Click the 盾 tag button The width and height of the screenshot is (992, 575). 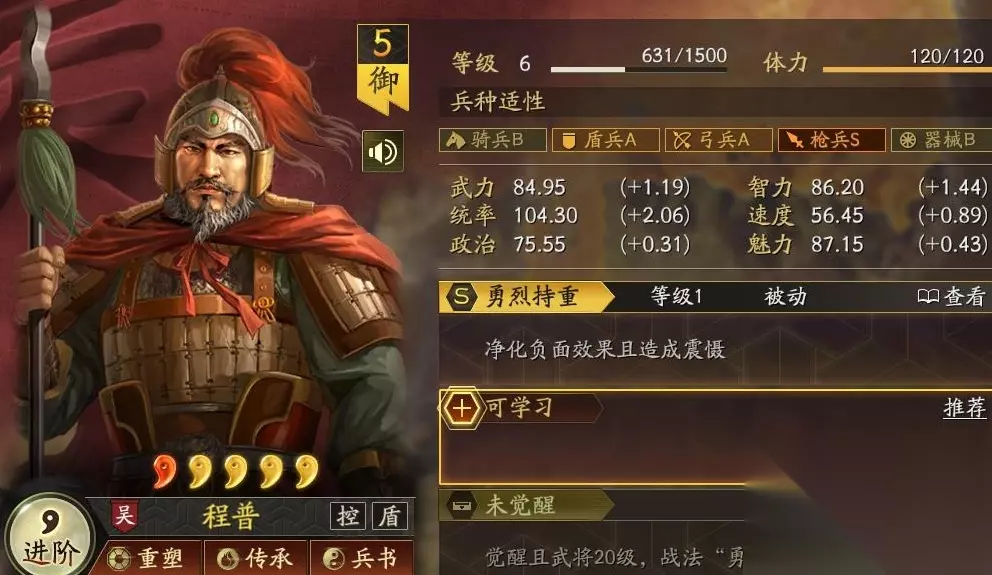389,516
